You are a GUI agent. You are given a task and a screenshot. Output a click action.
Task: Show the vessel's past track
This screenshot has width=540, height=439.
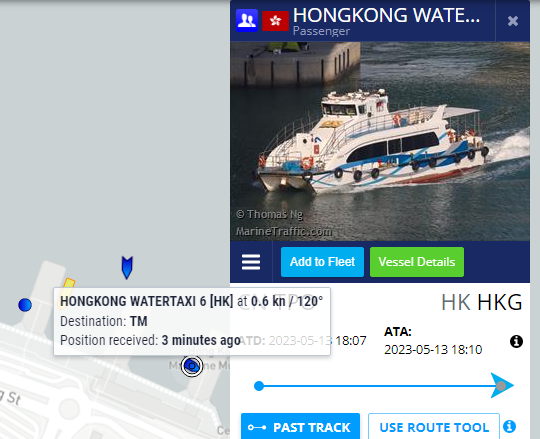pos(300,427)
